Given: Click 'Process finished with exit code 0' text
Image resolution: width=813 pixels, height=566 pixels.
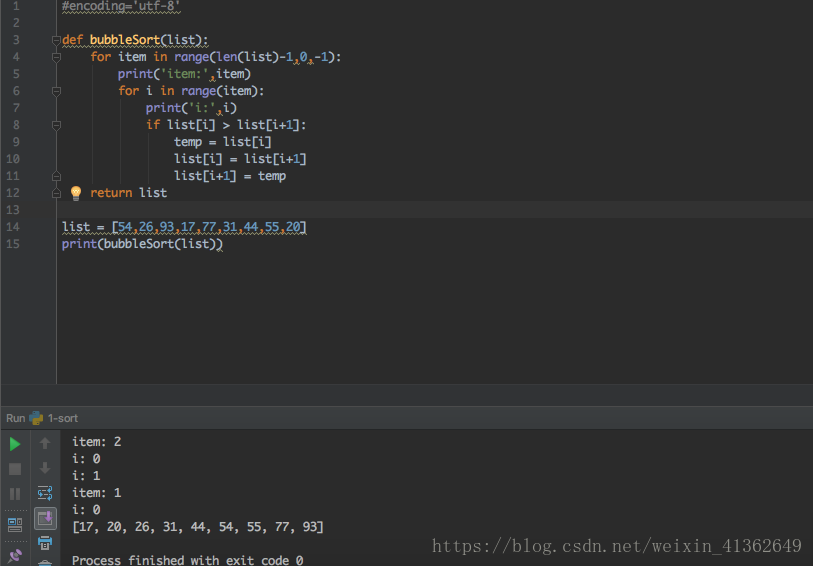Looking at the screenshot, I should (188, 560).
